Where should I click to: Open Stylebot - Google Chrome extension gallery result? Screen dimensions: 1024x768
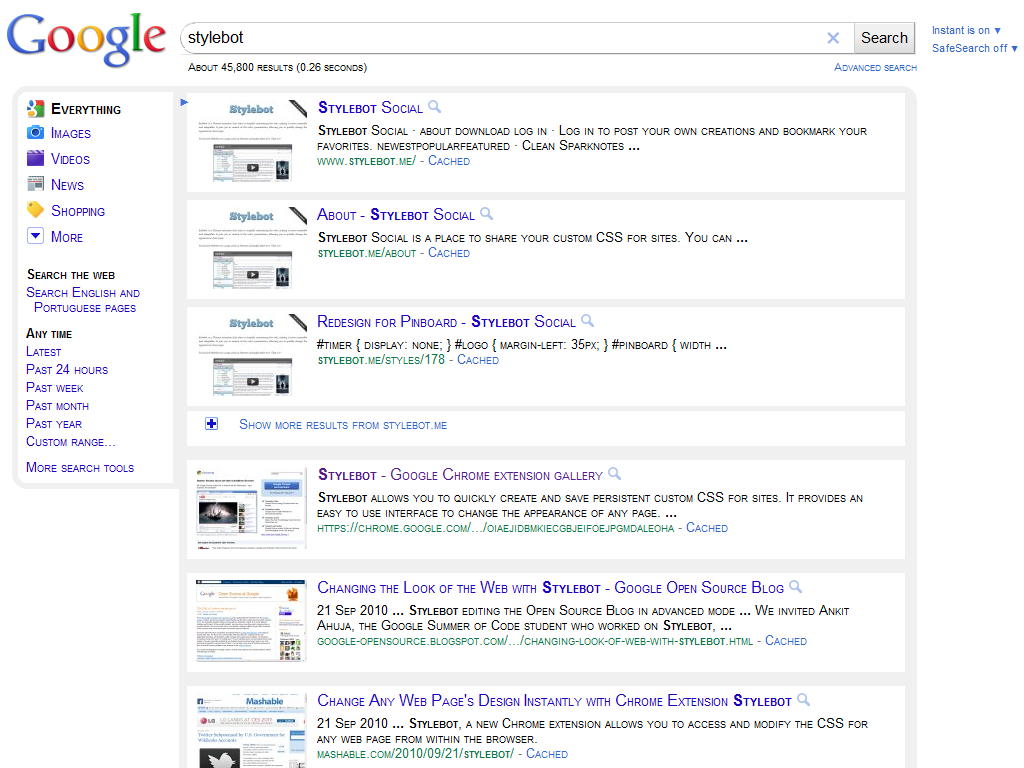tap(460, 475)
